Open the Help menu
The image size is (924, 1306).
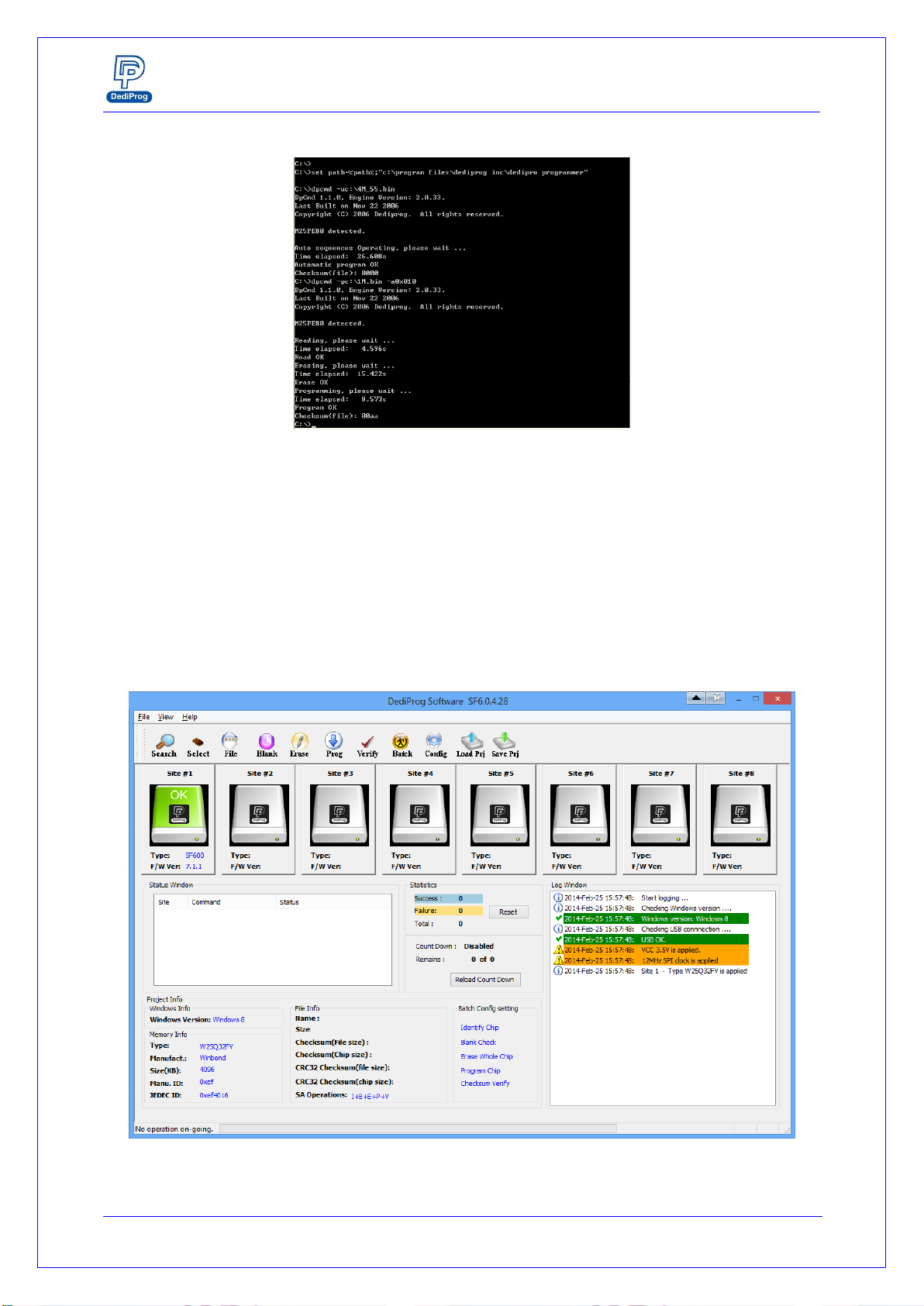point(190,717)
